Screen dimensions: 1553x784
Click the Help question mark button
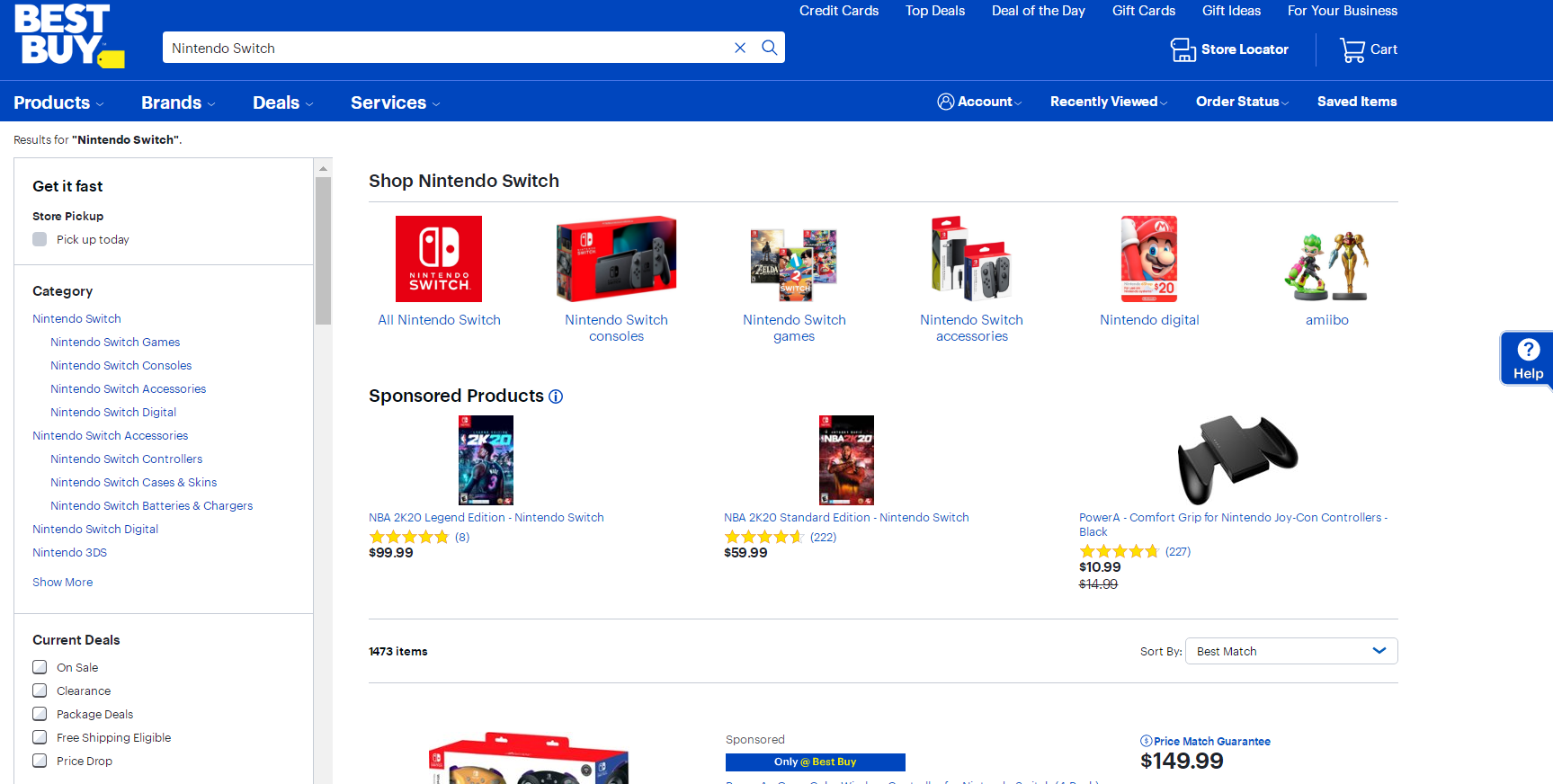[1528, 358]
